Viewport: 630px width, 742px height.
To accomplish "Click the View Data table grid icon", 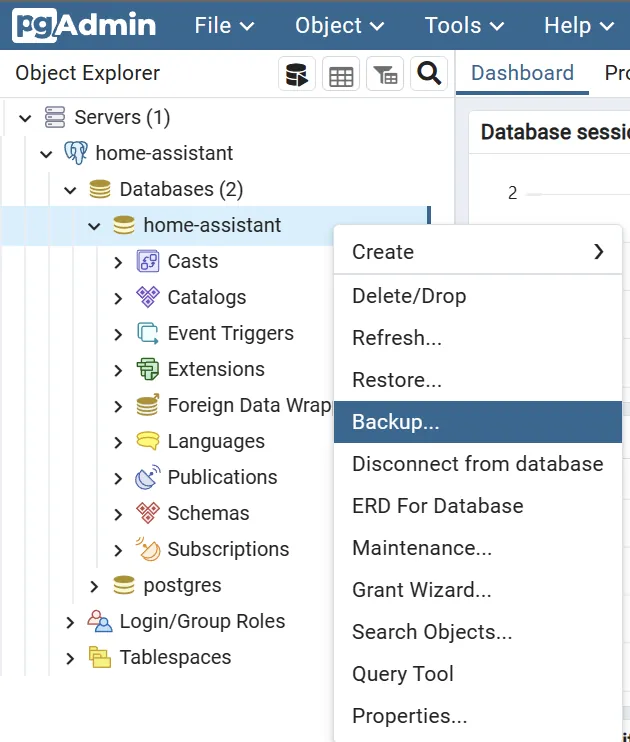I will [x=341, y=74].
